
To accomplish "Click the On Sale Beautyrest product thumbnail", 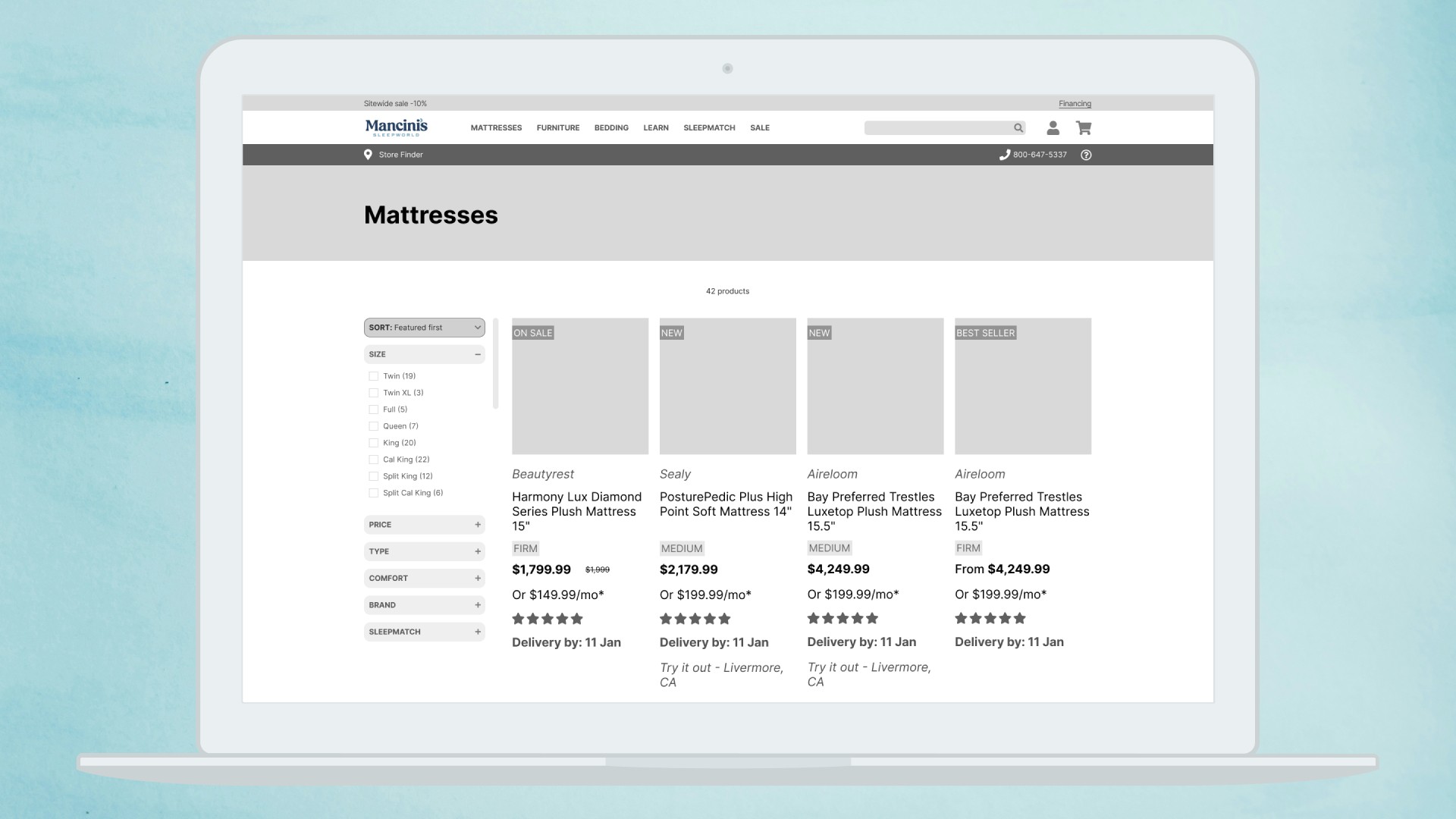I will click(580, 387).
